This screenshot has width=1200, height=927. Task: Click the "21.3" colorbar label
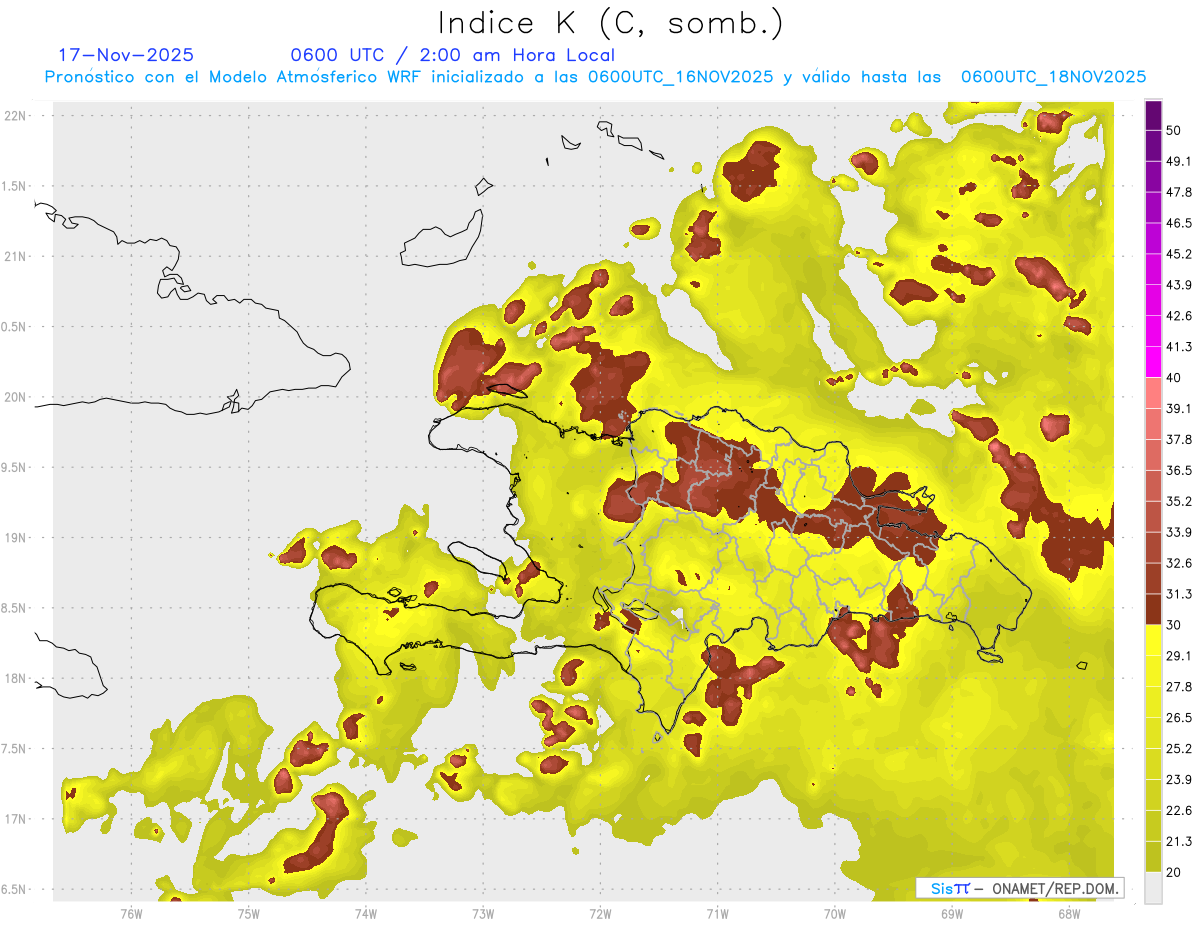click(1179, 842)
